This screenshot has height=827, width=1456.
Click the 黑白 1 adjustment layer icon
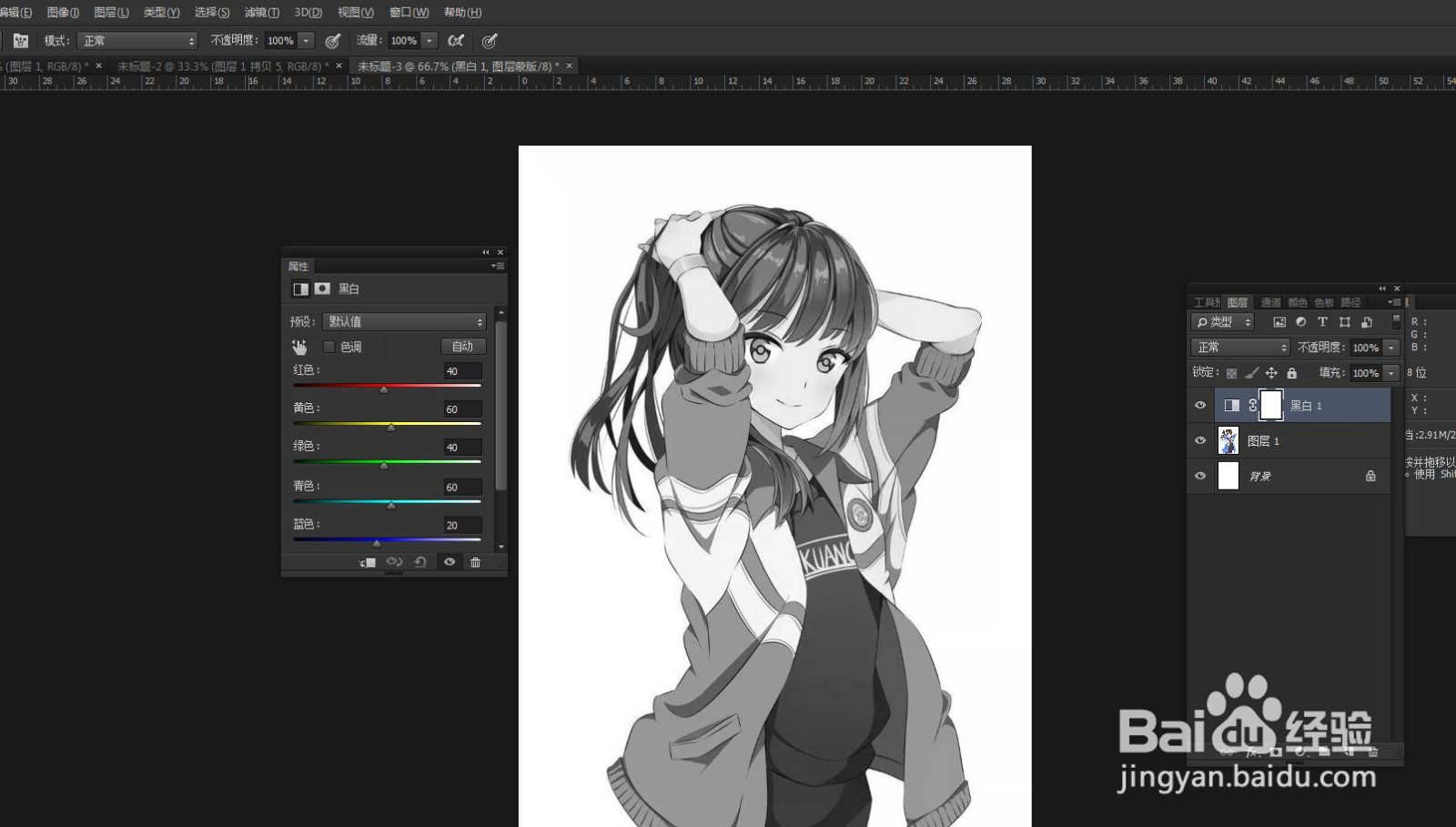[1231, 406]
